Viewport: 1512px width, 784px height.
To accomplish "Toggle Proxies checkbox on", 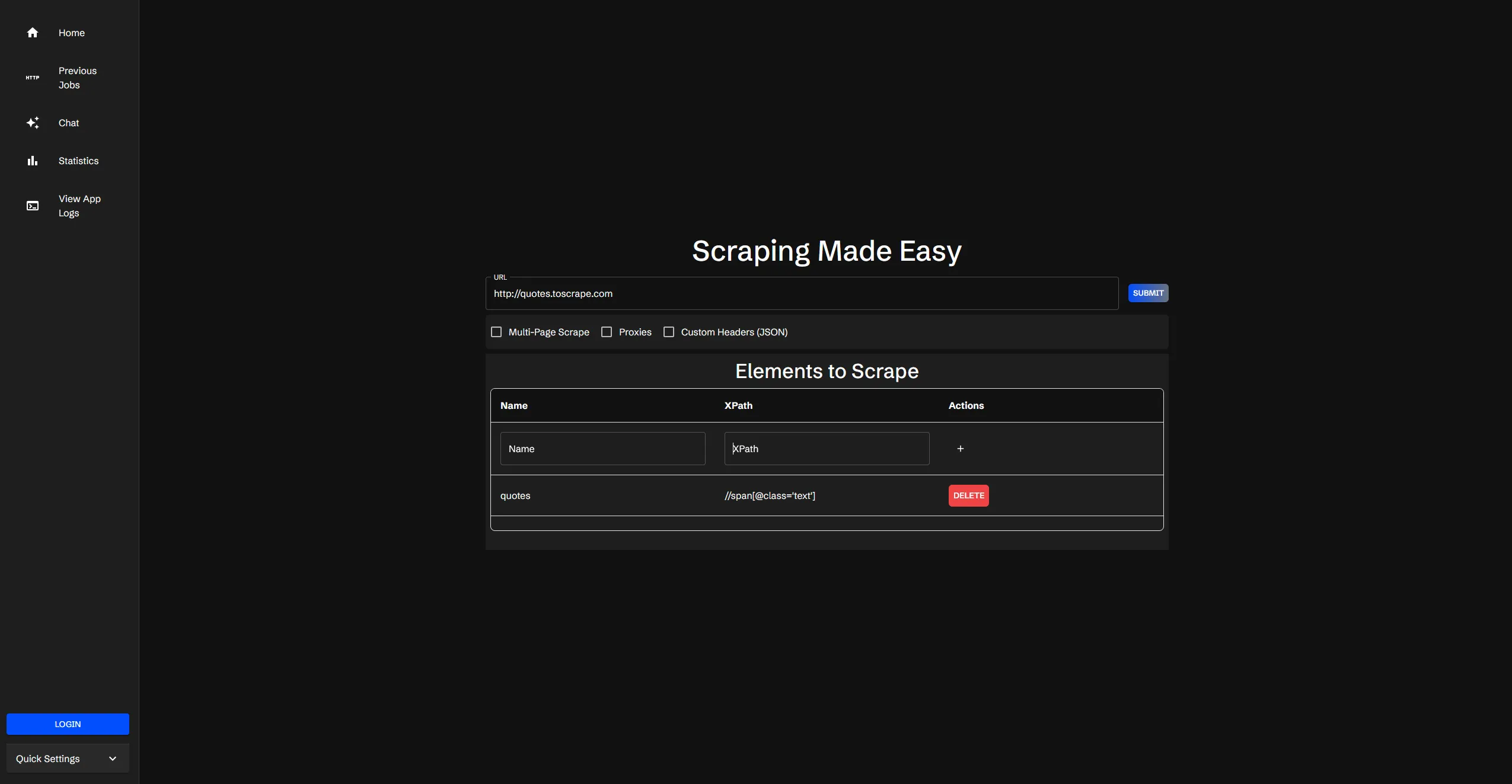I will tap(606, 331).
